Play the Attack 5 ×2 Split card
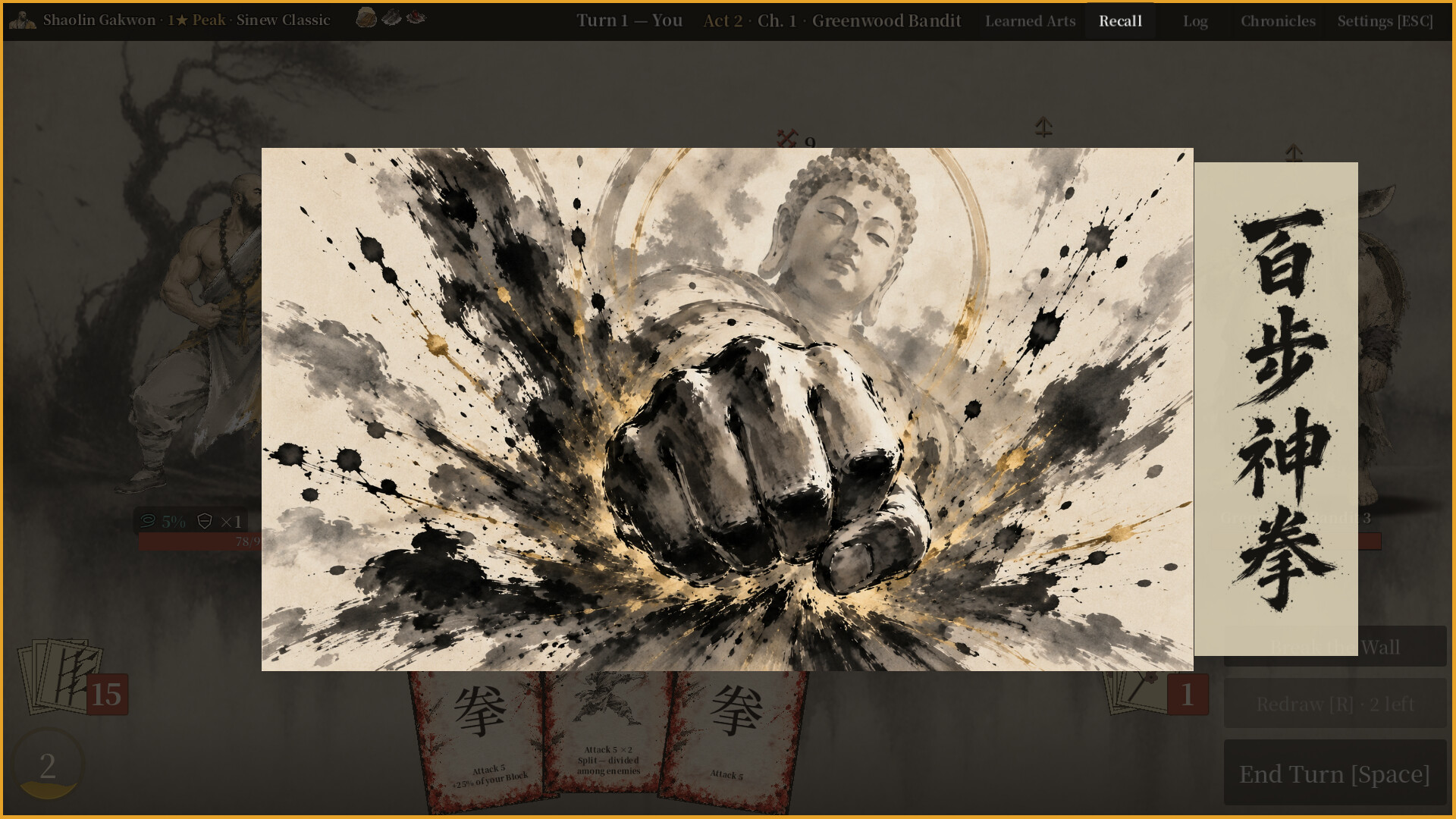This screenshot has width=1456, height=819. coord(607,733)
